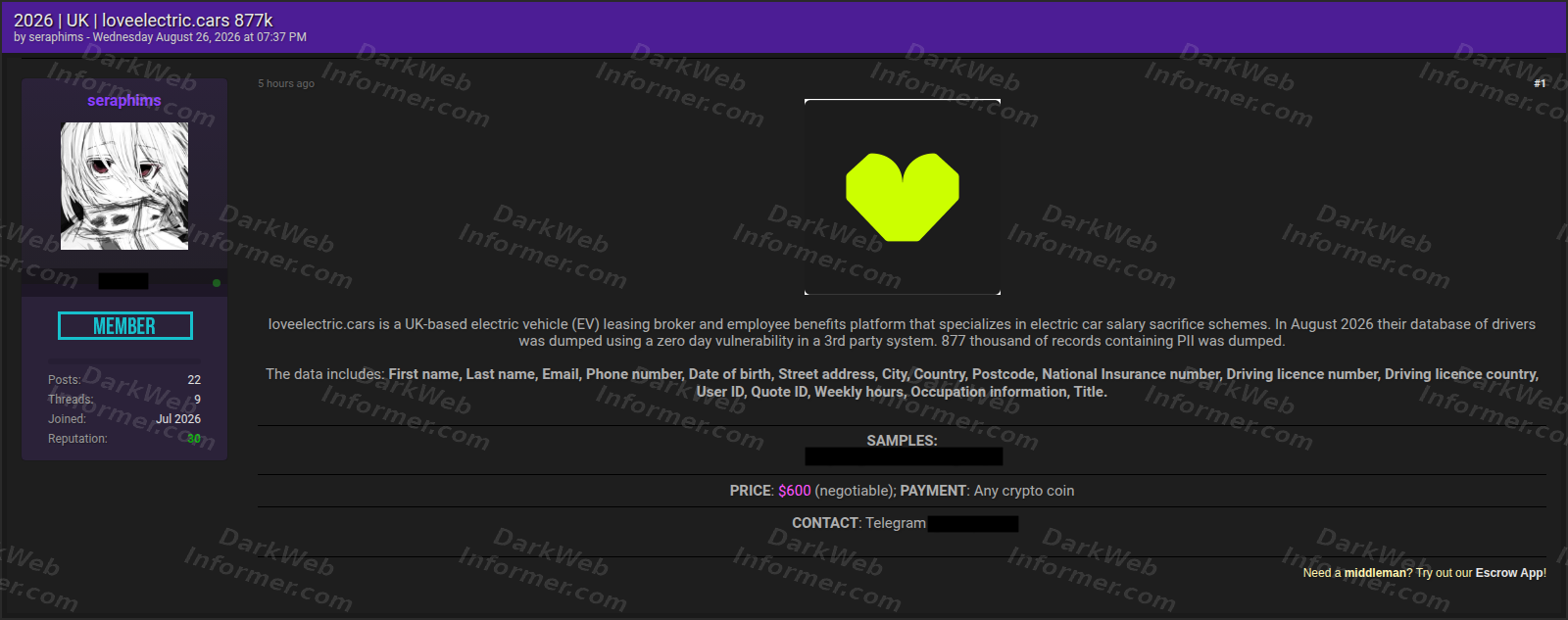Click the anime avatar image of seraphims
Viewport: 1568px width, 620px height.
(124, 186)
